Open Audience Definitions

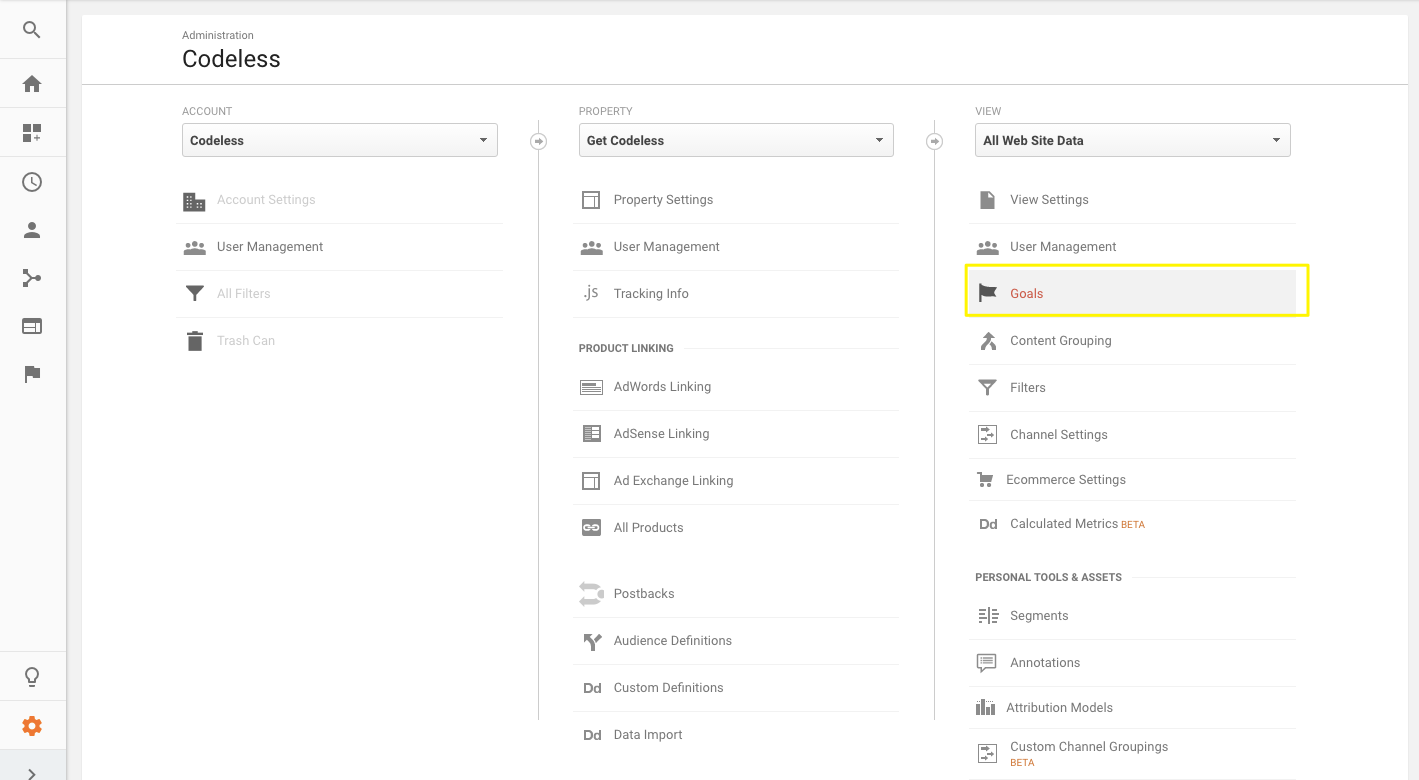click(x=672, y=641)
